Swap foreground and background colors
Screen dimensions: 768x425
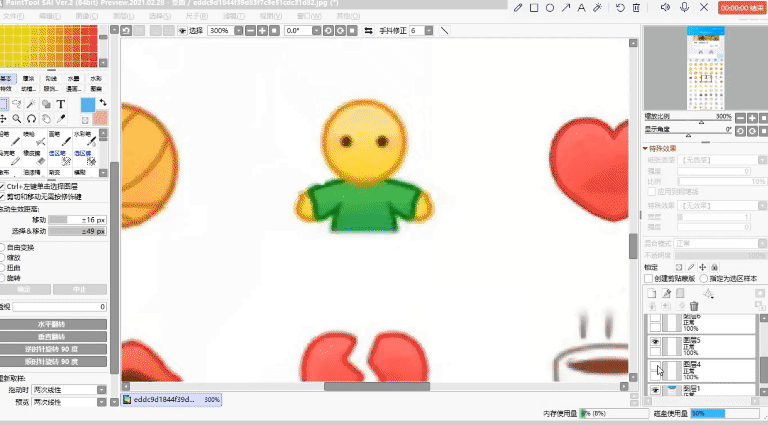[102, 103]
